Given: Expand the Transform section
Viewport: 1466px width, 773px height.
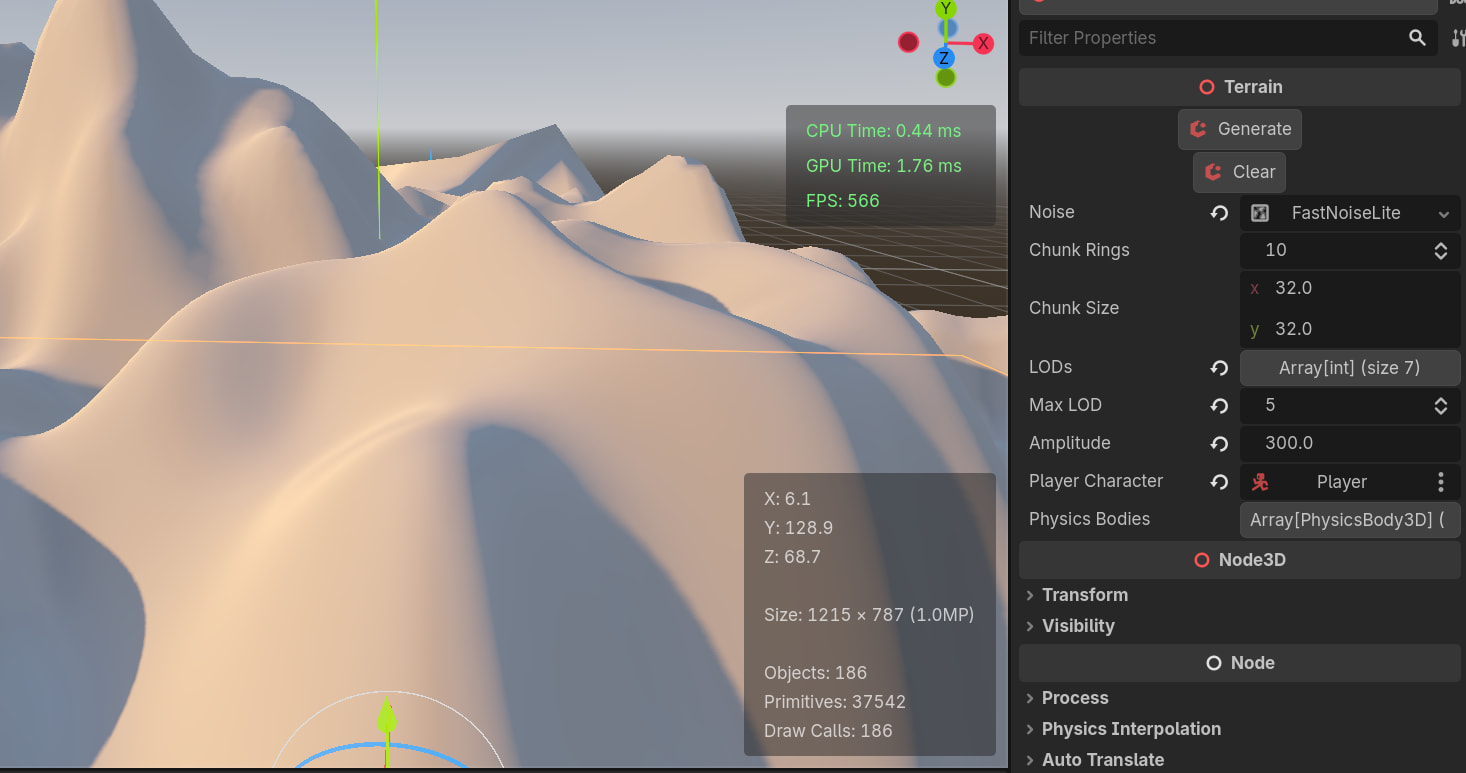Looking at the screenshot, I should click(x=1085, y=595).
